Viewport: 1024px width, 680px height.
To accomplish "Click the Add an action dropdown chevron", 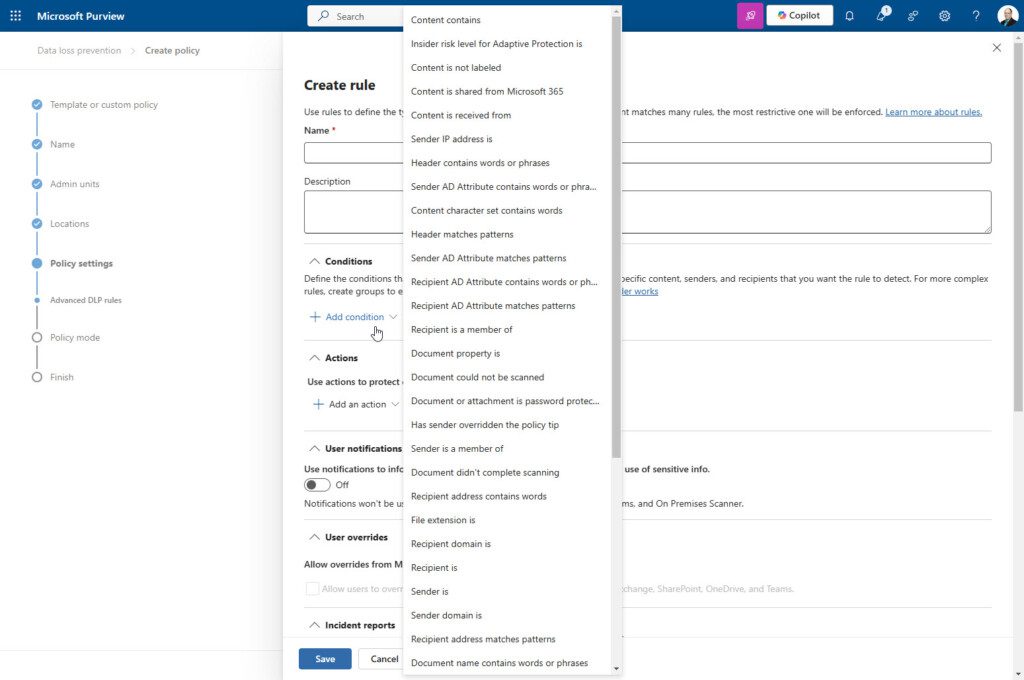I will point(395,404).
